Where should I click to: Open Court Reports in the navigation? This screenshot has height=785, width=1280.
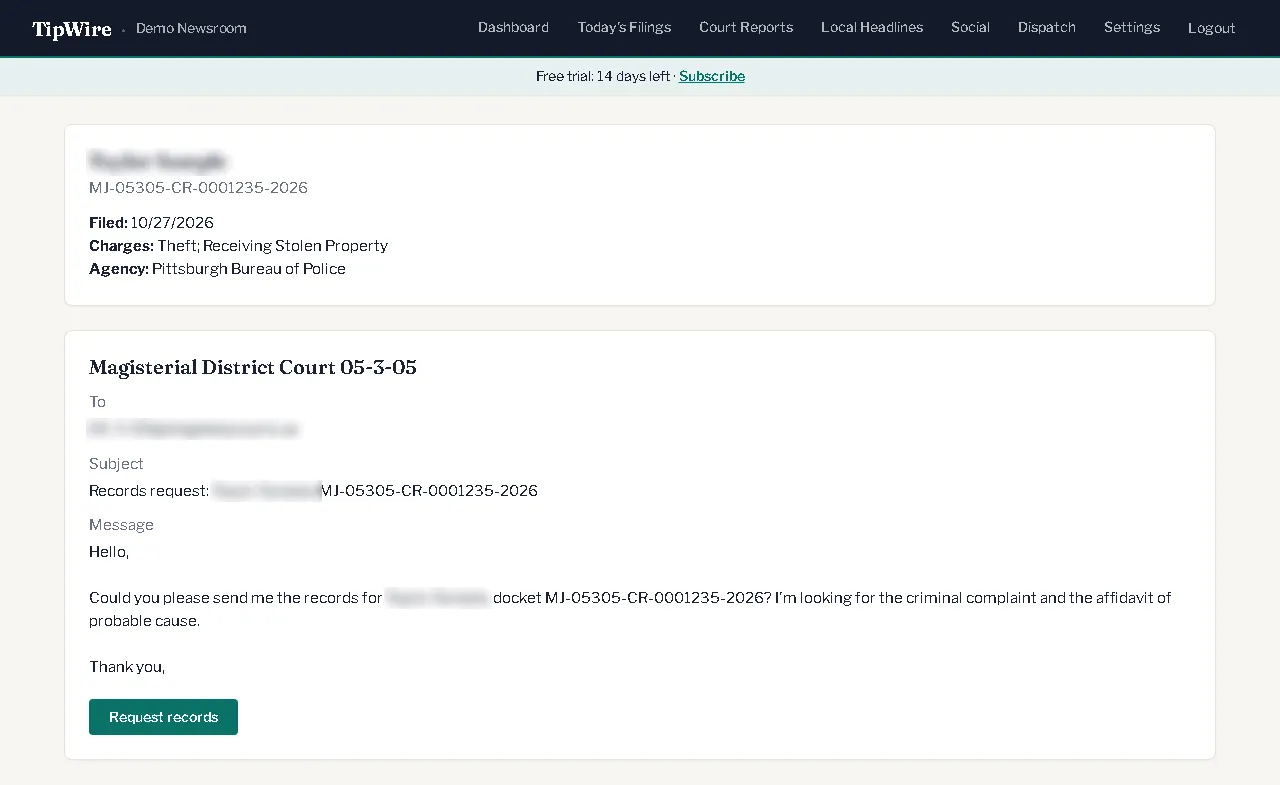tap(746, 28)
